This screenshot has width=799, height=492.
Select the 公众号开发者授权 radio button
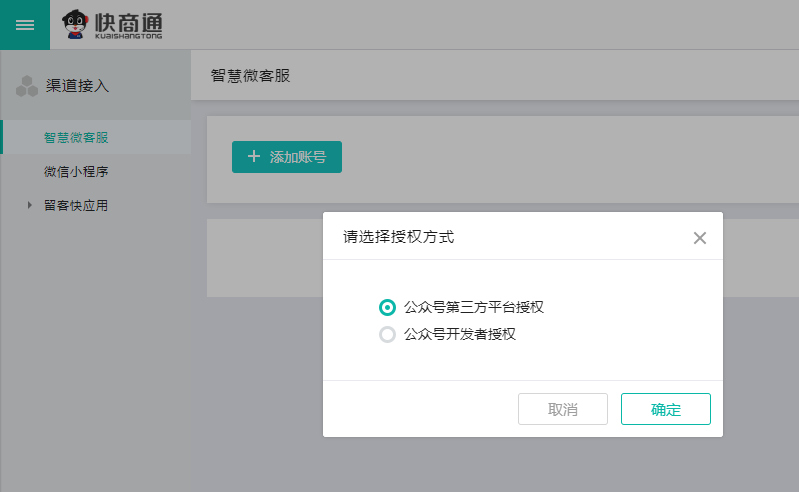(387, 335)
